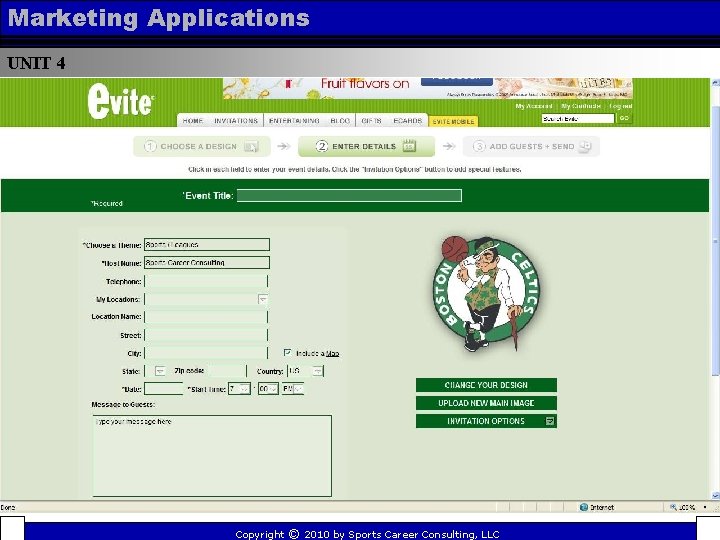This screenshot has width=720, height=540.
Task: Click the City field
Action: coord(206,353)
